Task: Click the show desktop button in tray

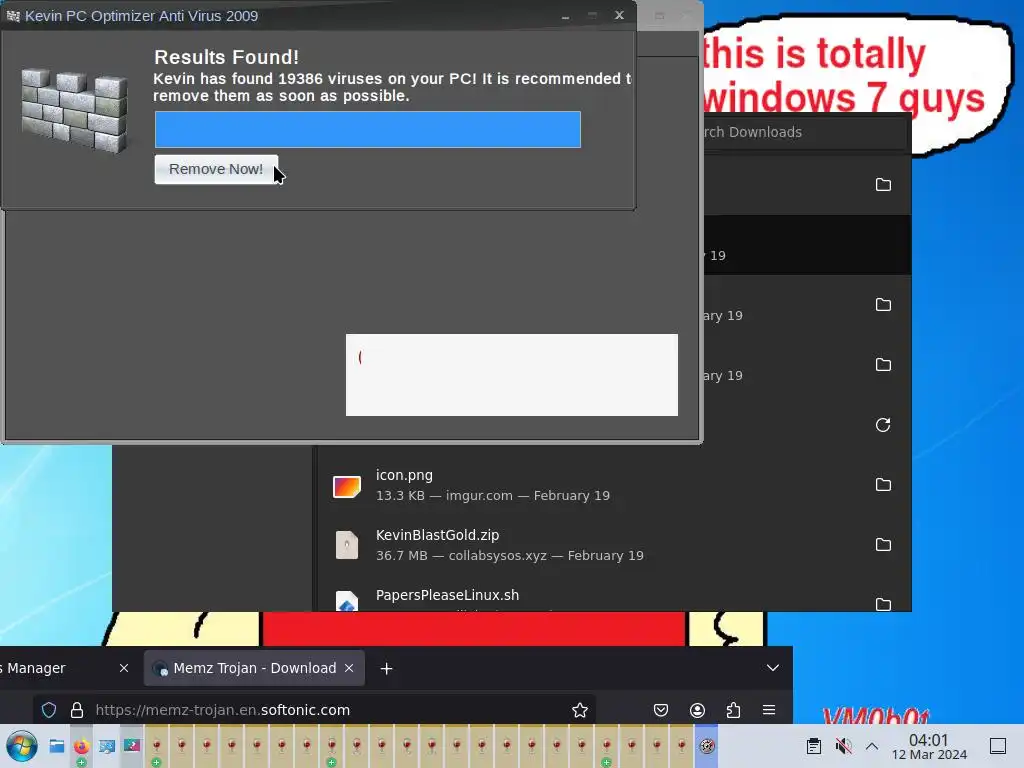Action: point(998,746)
